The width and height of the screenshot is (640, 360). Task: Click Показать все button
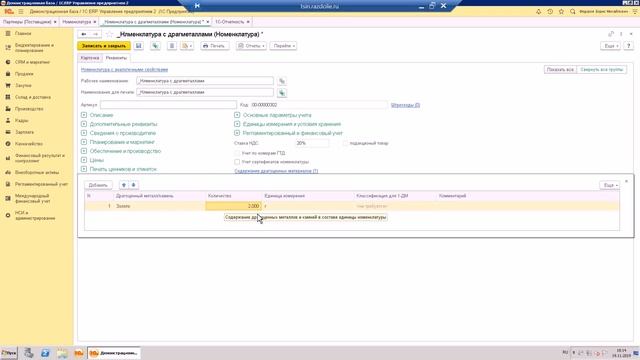(x=560, y=70)
